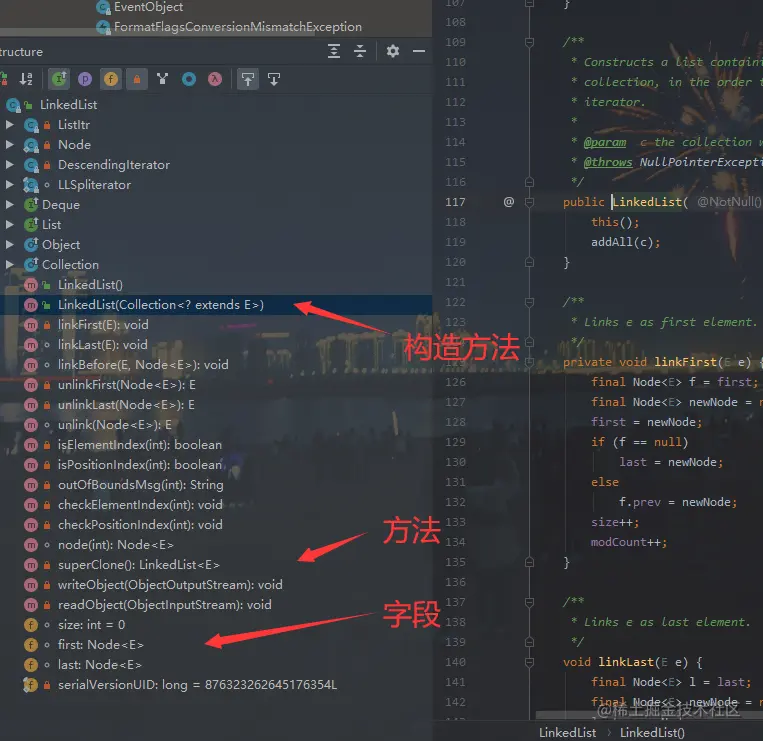
Task: Select node(int): Node<E> method
Action: [x=116, y=544]
